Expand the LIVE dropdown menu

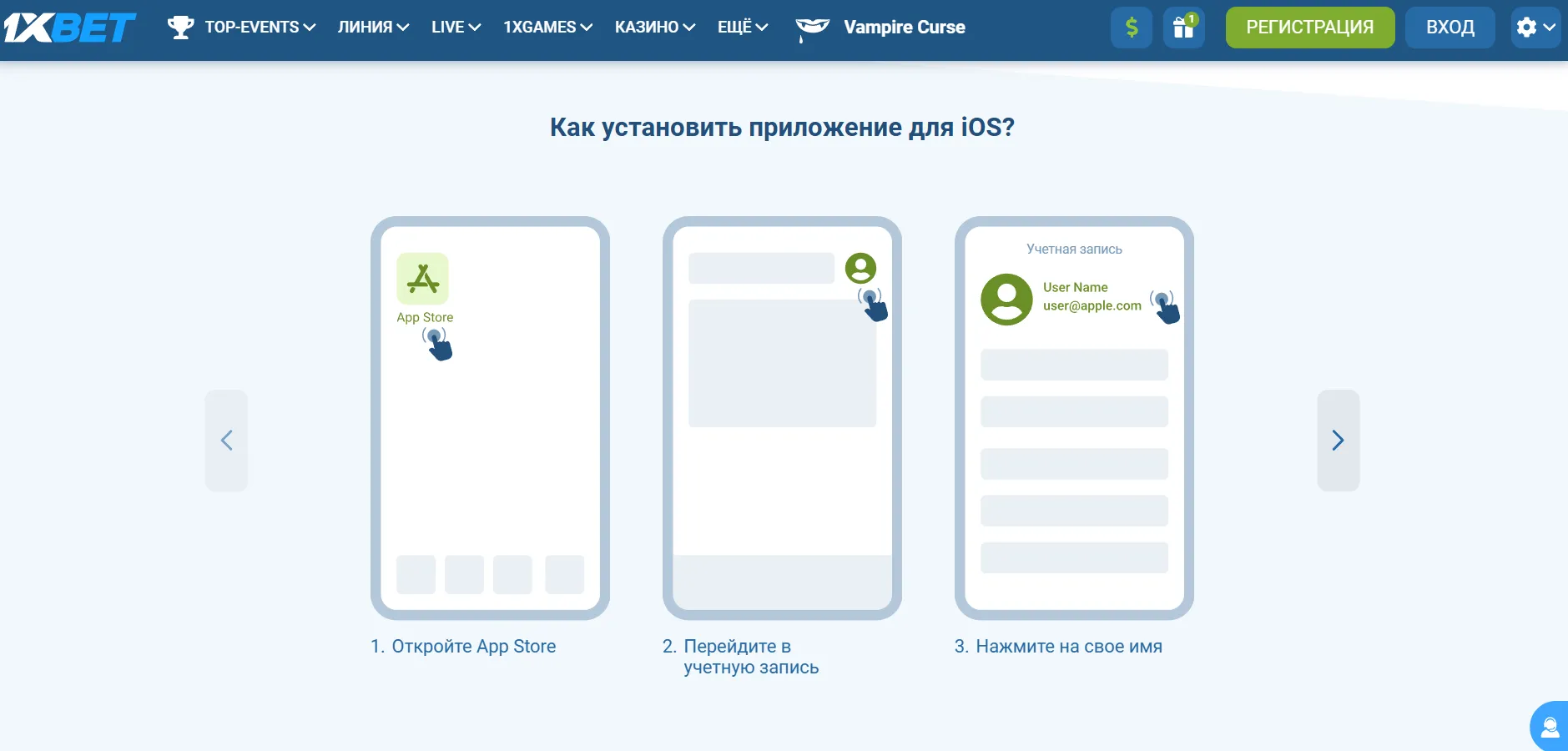456,28
